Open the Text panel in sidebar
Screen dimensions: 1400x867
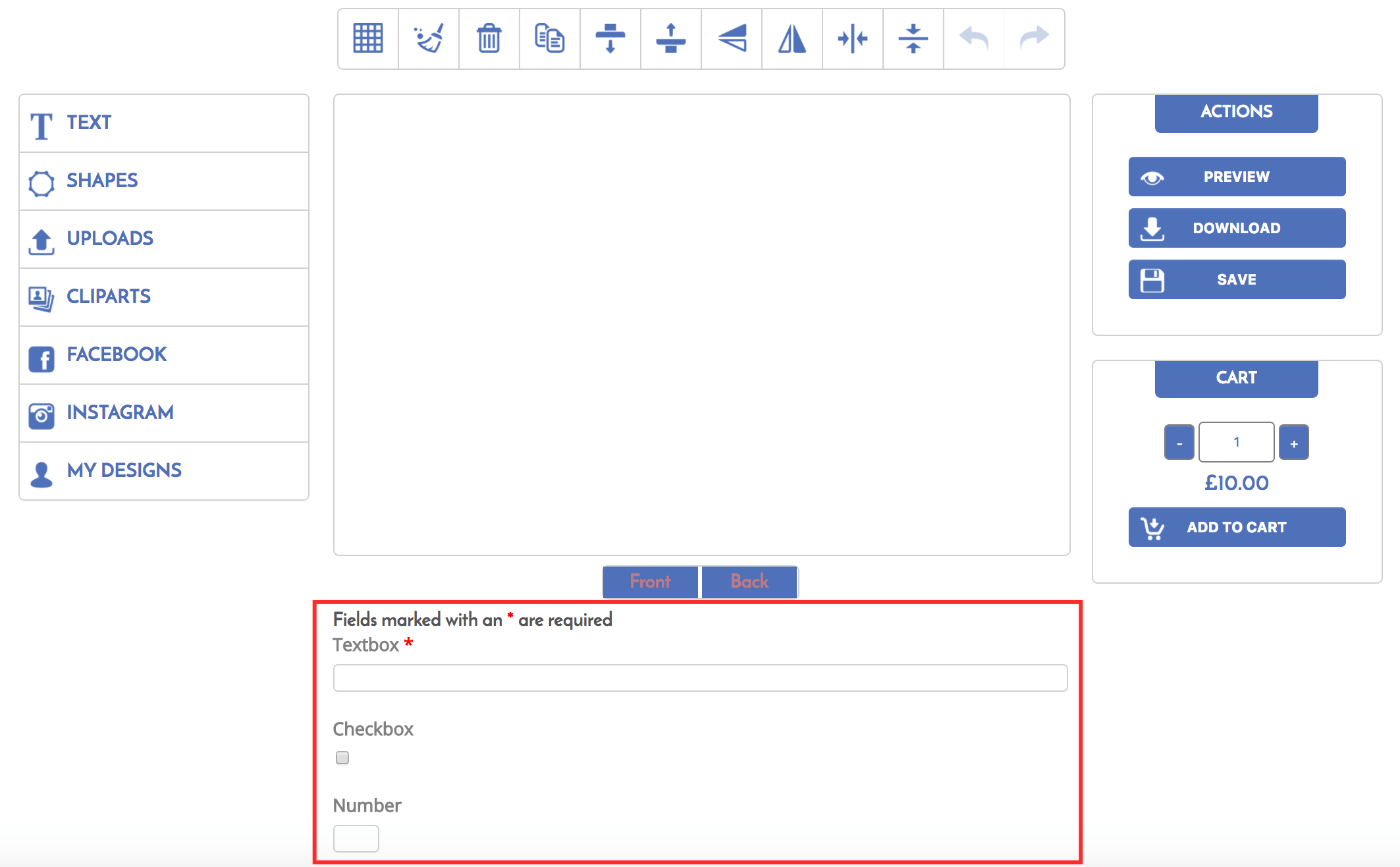[x=164, y=123]
